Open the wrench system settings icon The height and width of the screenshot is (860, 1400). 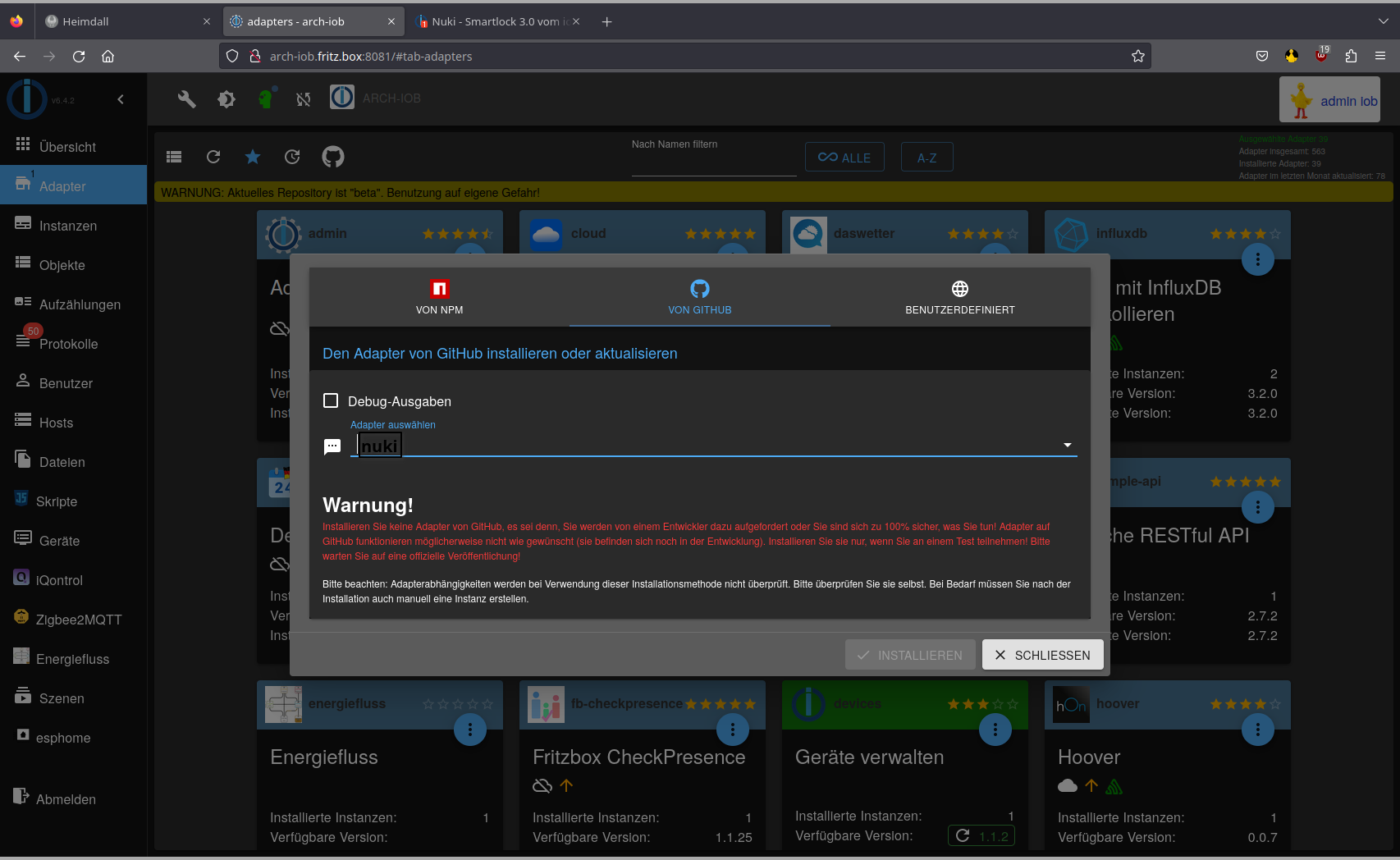click(x=187, y=99)
